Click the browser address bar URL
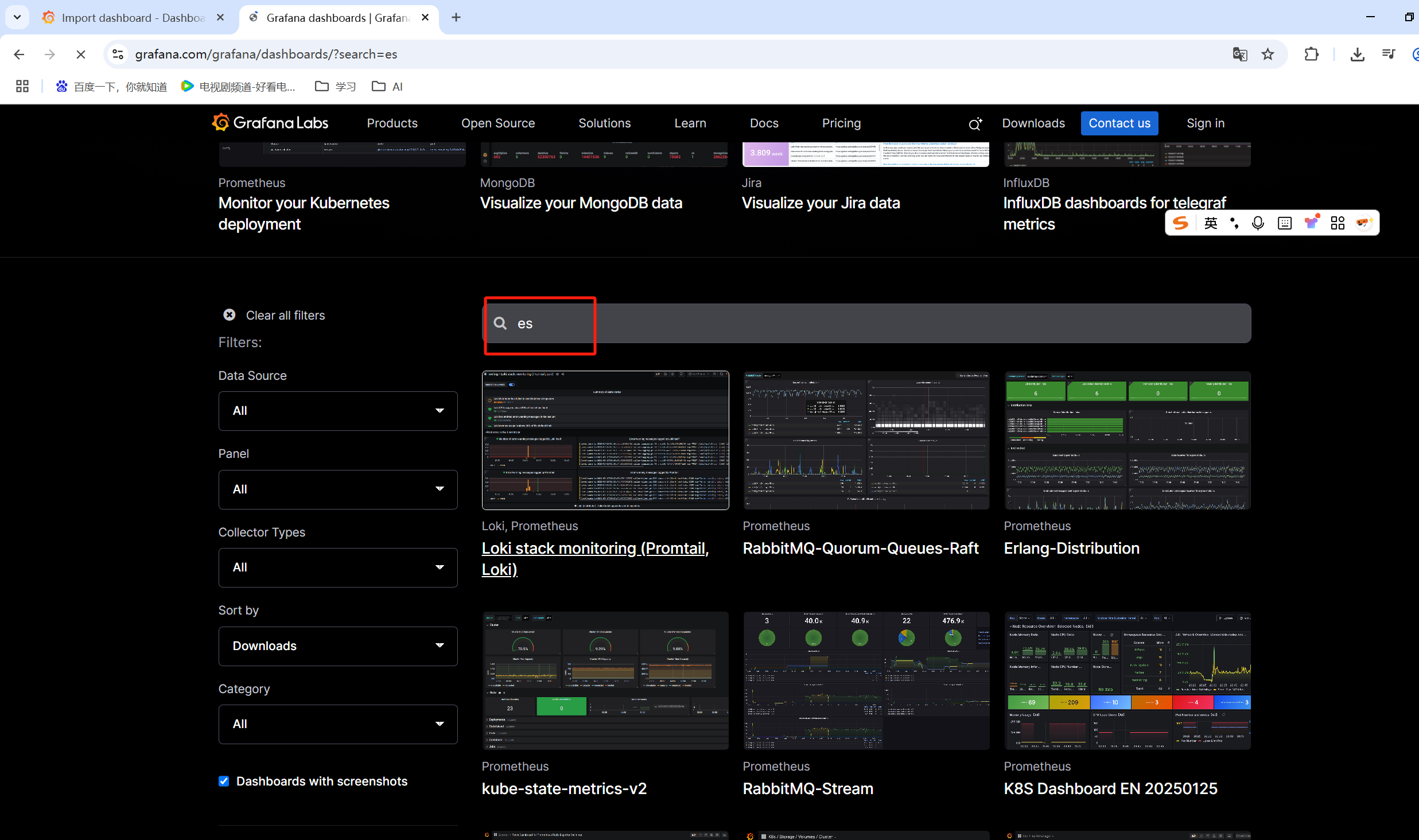 (x=266, y=54)
